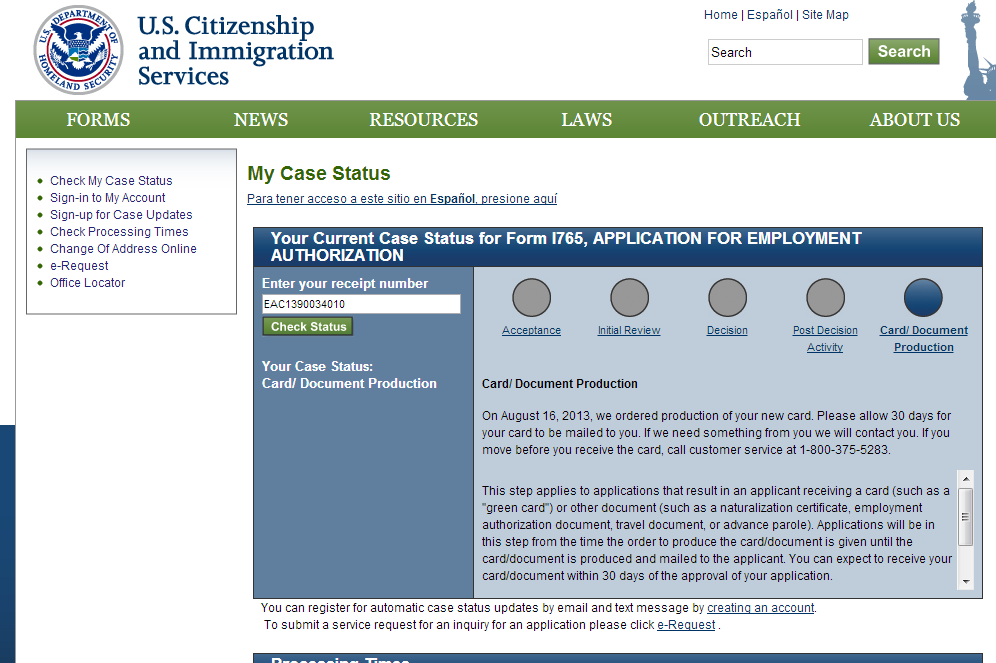
Task: Focus the Search text field
Action: [785, 52]
